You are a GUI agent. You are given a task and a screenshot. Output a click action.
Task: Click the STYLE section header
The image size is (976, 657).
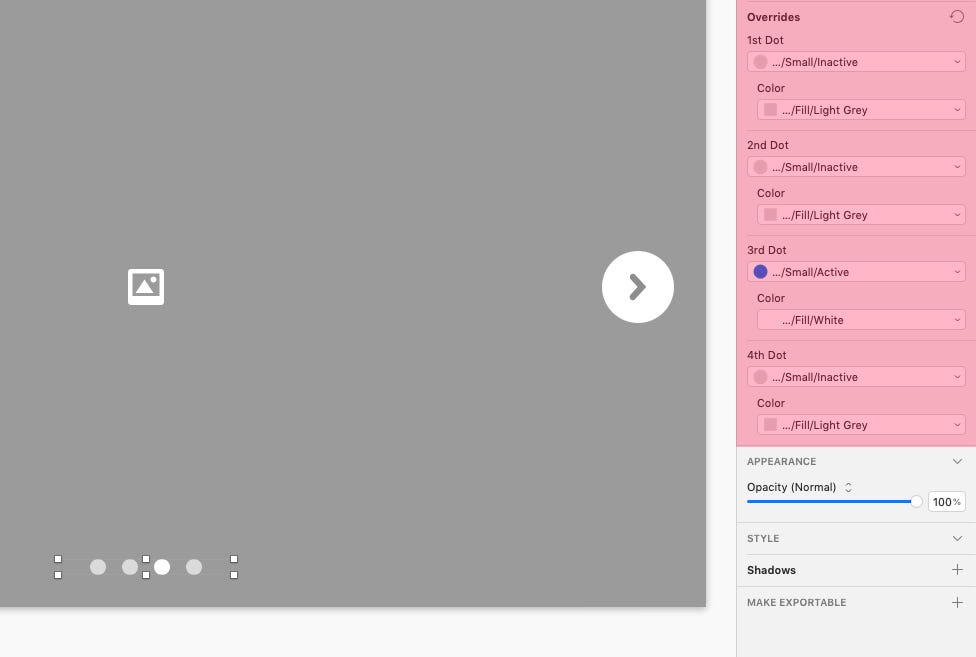point(762,538)
